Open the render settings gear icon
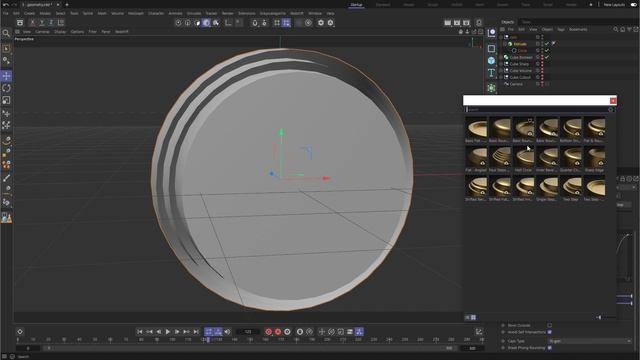The image size is (640, 360). [x=466, y=23]
